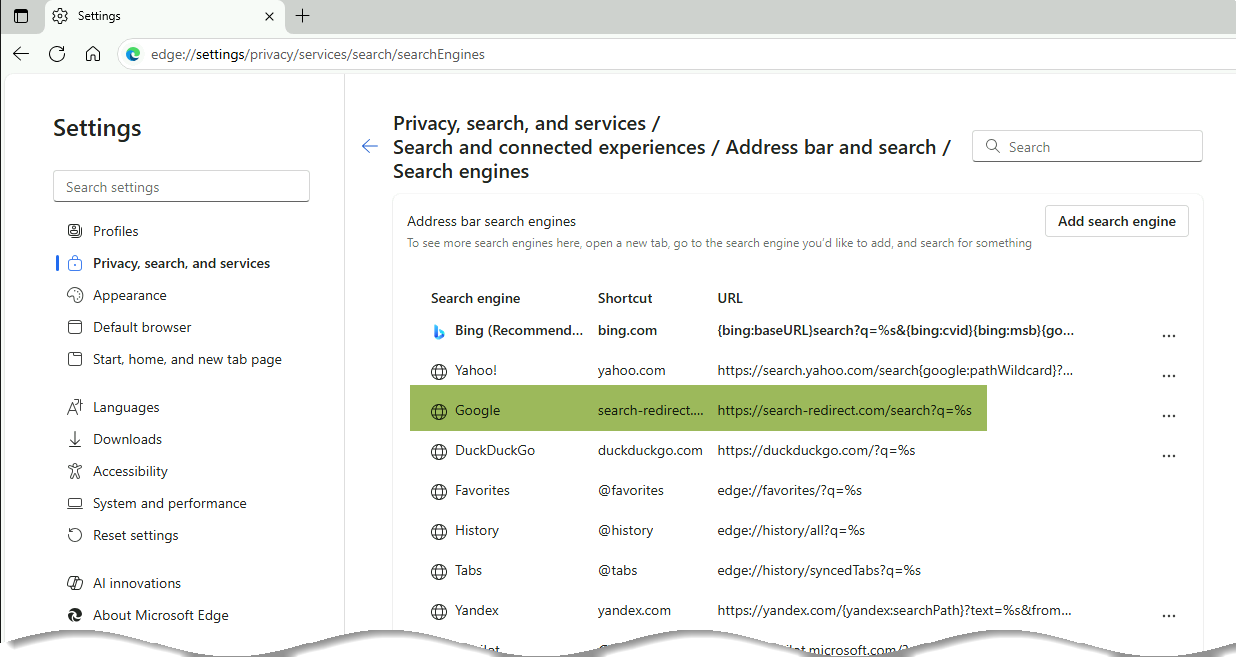The width and height of the screenshot is (1236, 657).
Task: Click the Default browser sidebar icon
Action: tap(74, 327)
